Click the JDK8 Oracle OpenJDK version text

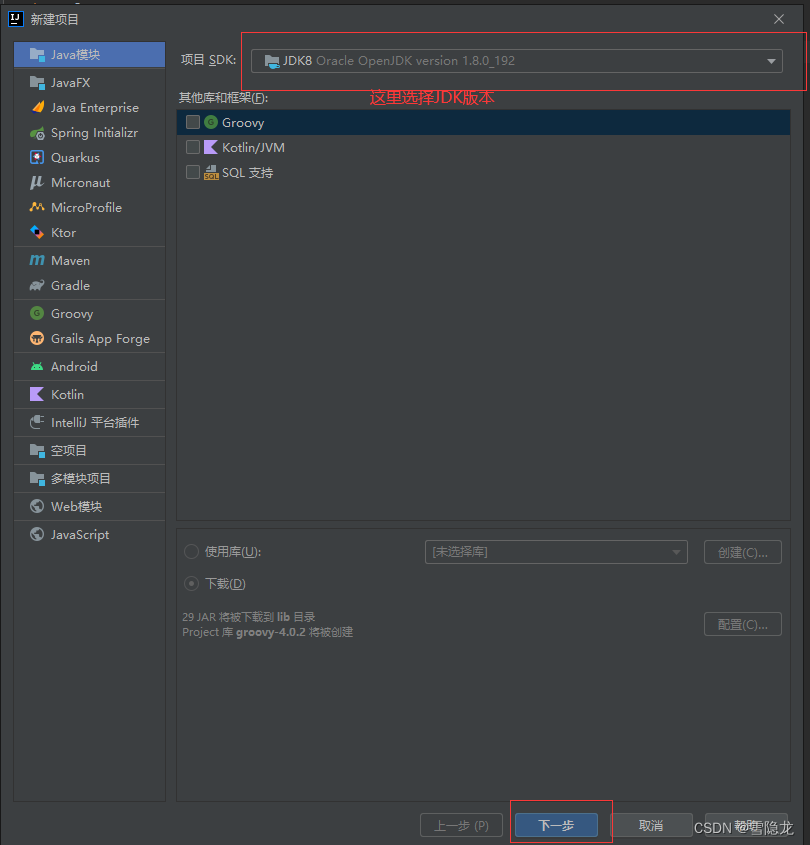pyautogui.click(x=399, y=61)
